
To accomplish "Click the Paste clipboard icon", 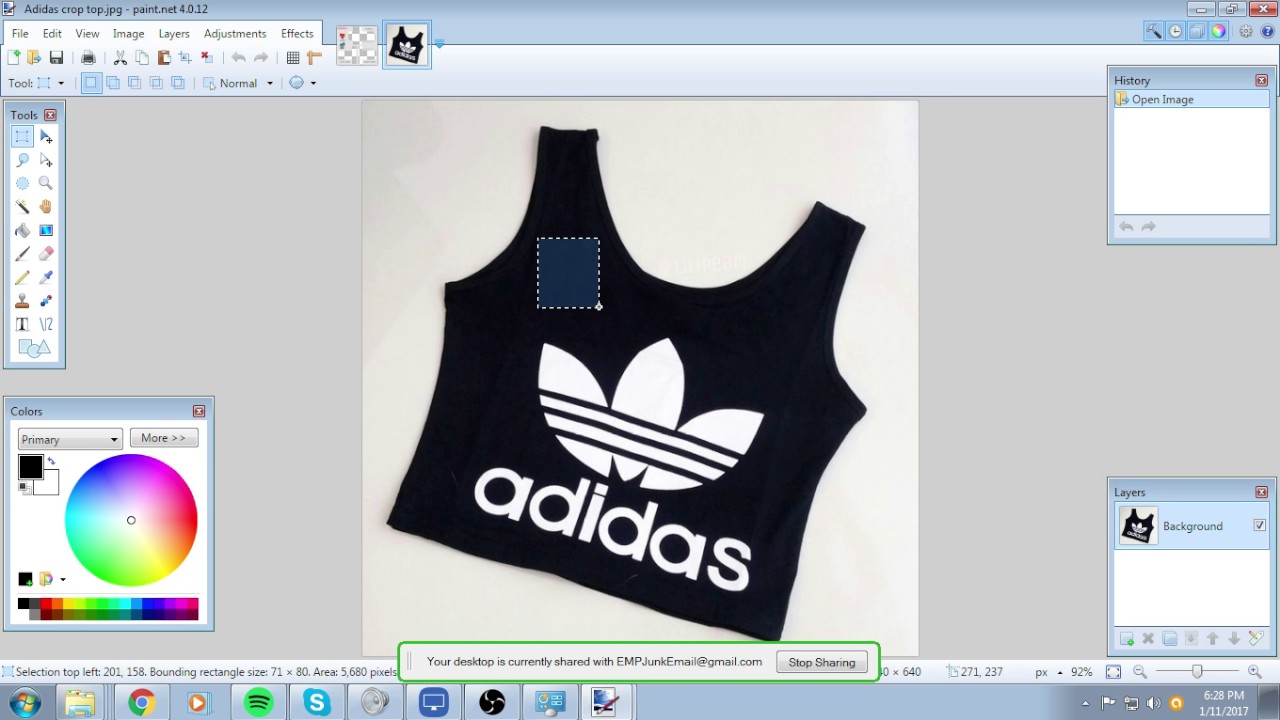I will 164,58.
